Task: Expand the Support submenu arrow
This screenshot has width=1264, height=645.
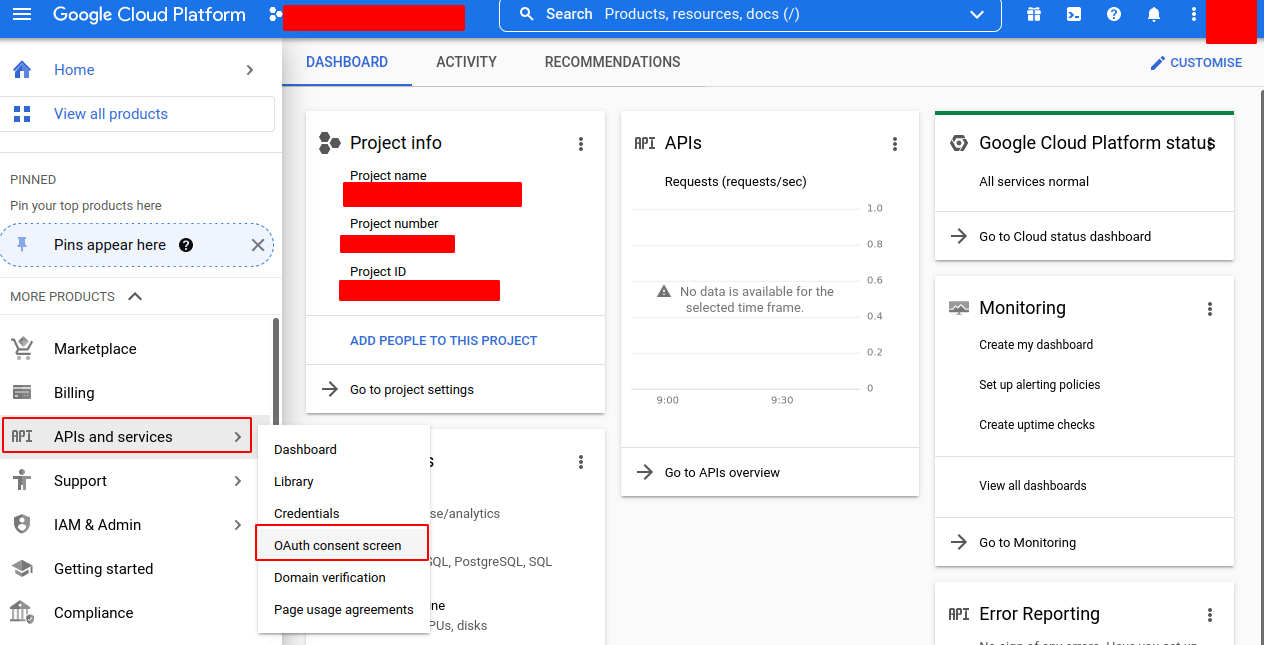Action: click(238, 480)
